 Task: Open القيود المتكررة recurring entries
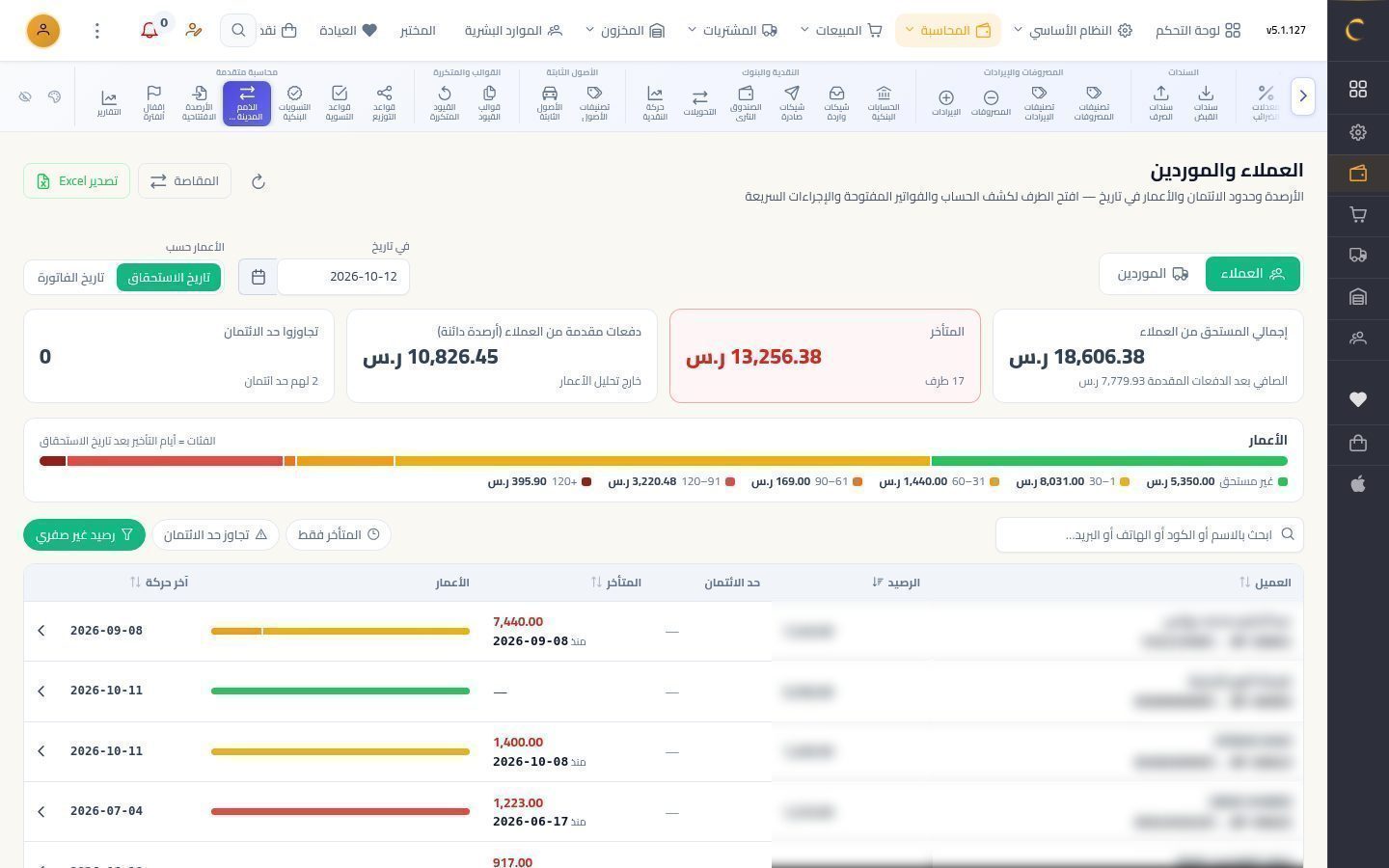point(444,102)
